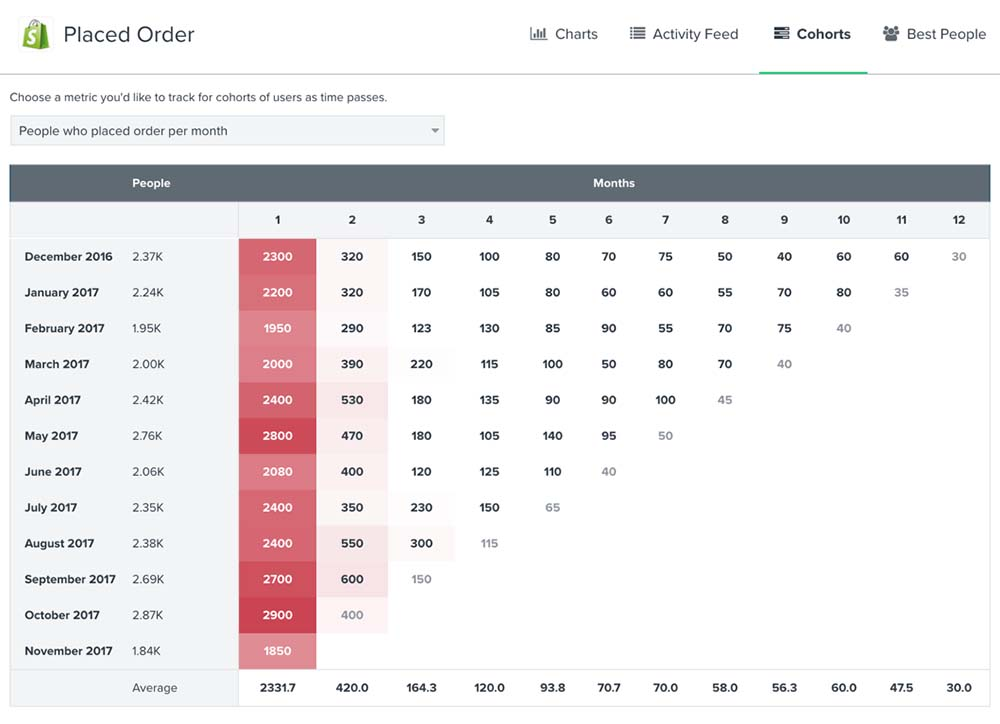
Task: Click the 420.0 average value
Action: click(352, 688)
